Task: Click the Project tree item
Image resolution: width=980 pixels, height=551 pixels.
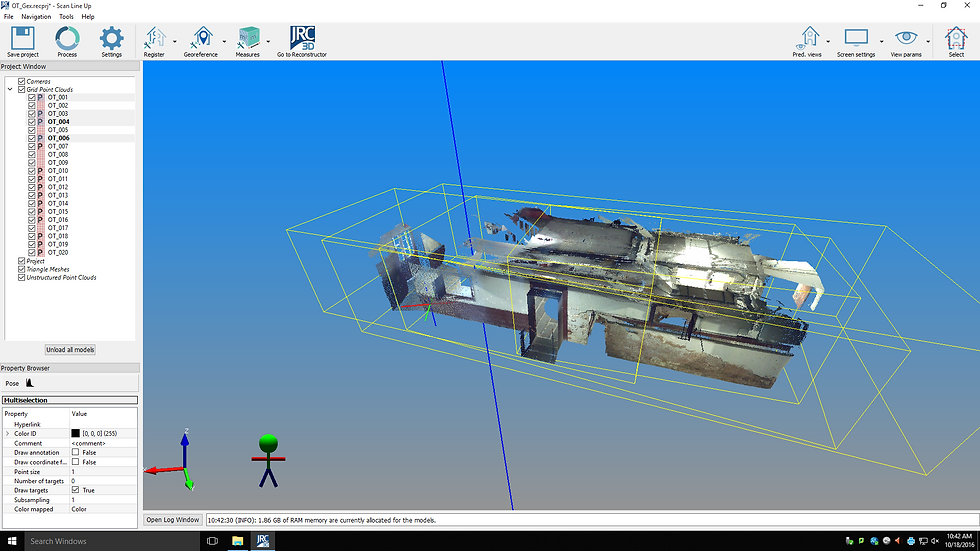Action: [x=35, y=261]
